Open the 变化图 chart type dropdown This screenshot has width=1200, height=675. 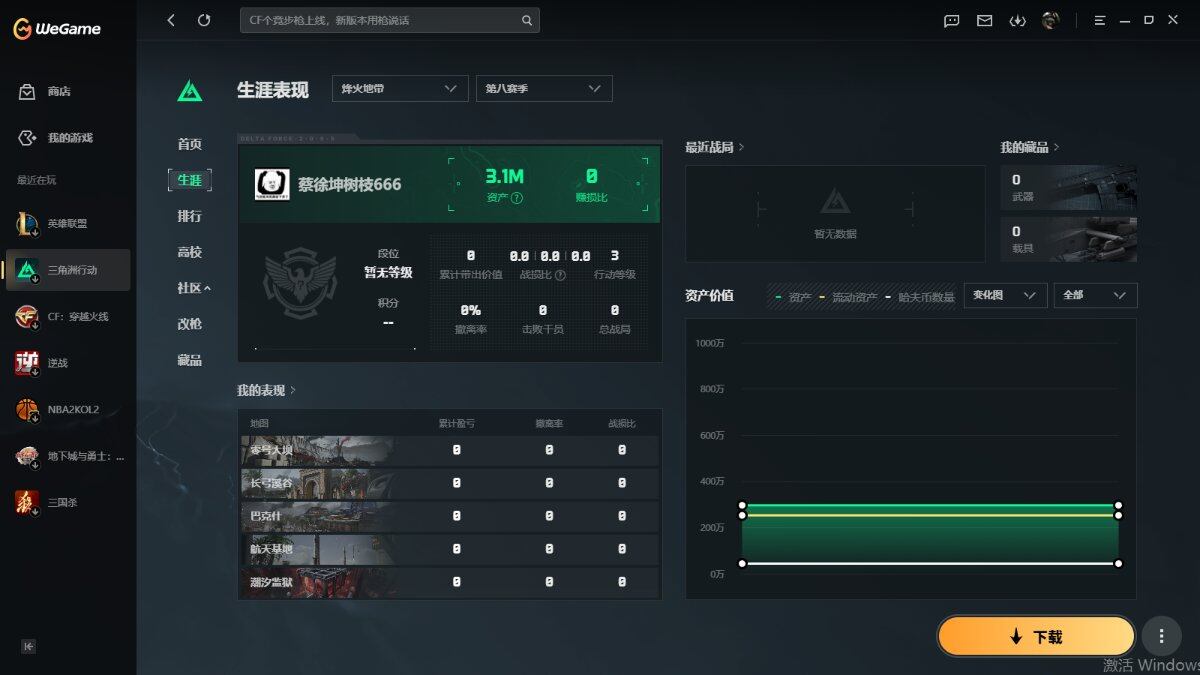tap(1005, 295)
